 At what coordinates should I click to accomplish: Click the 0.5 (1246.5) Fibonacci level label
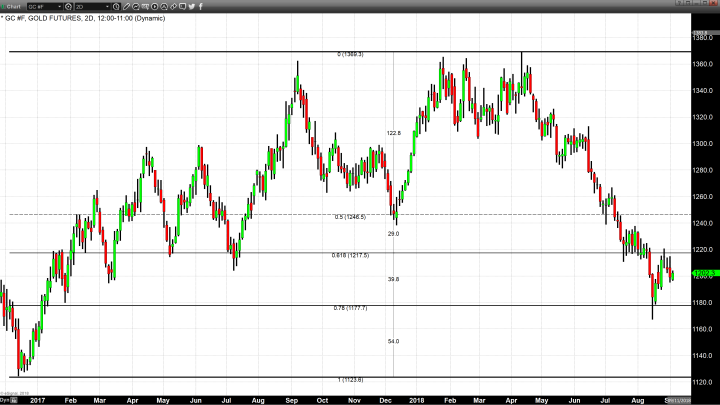(x=350, y=216)
